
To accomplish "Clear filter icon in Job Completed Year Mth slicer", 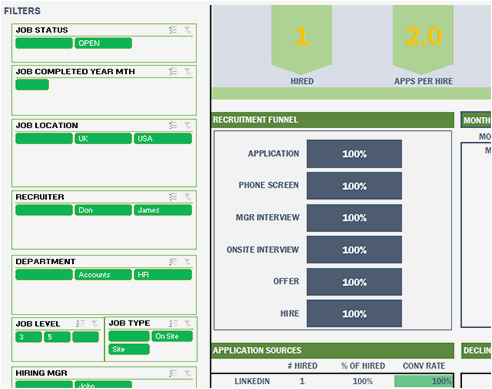I will [x=188, y=71].
